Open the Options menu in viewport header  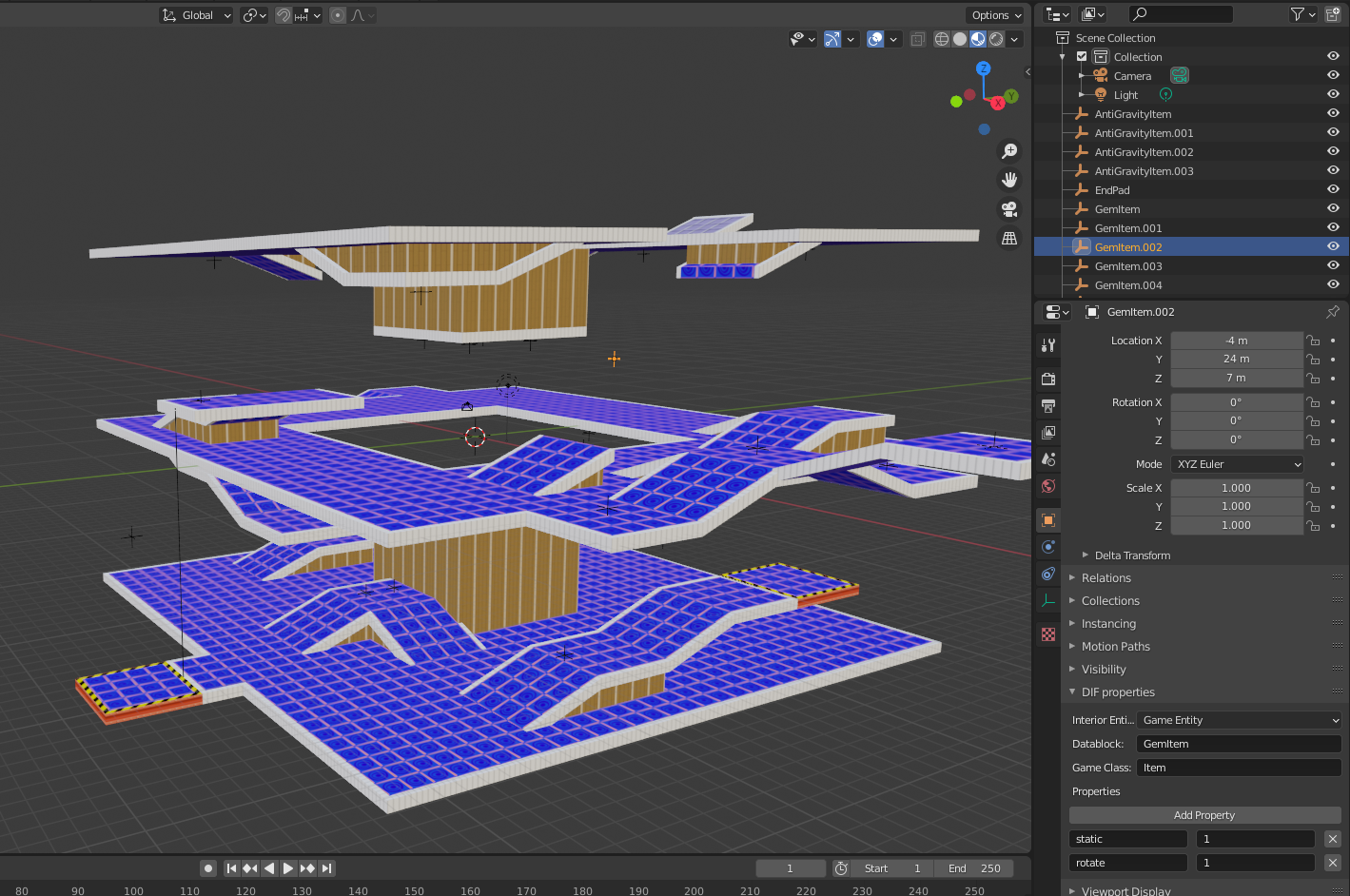pos(996,15)
